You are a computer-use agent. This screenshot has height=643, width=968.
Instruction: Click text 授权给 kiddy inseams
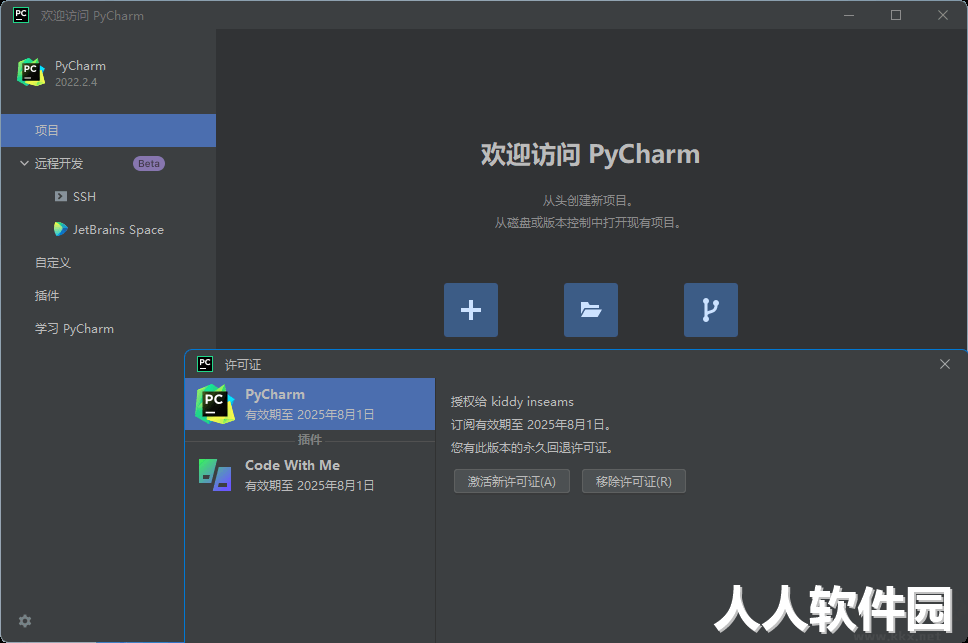(512, 402)
